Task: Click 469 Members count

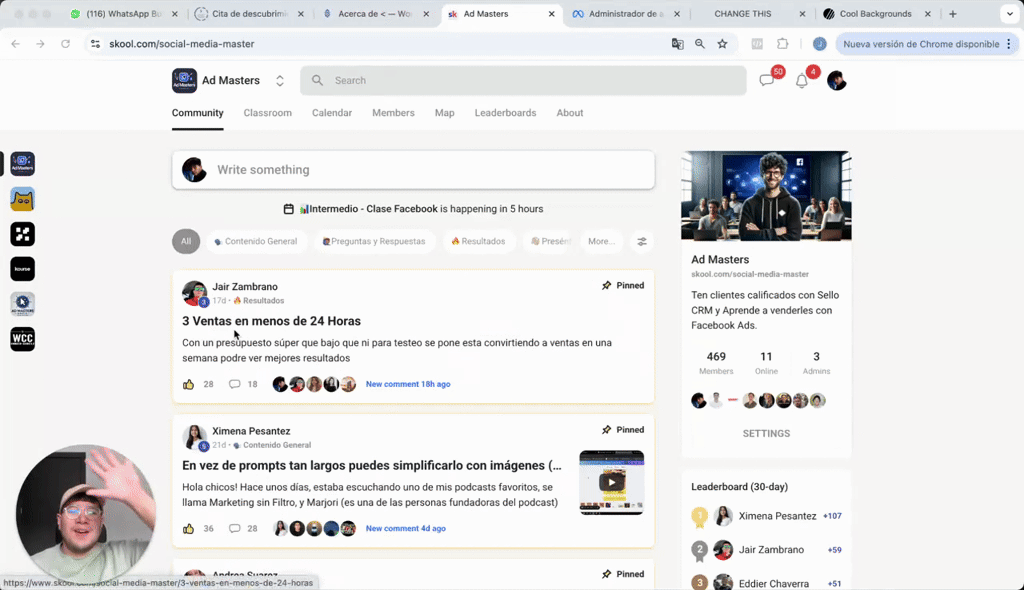Action: click(x=716, y=363)
